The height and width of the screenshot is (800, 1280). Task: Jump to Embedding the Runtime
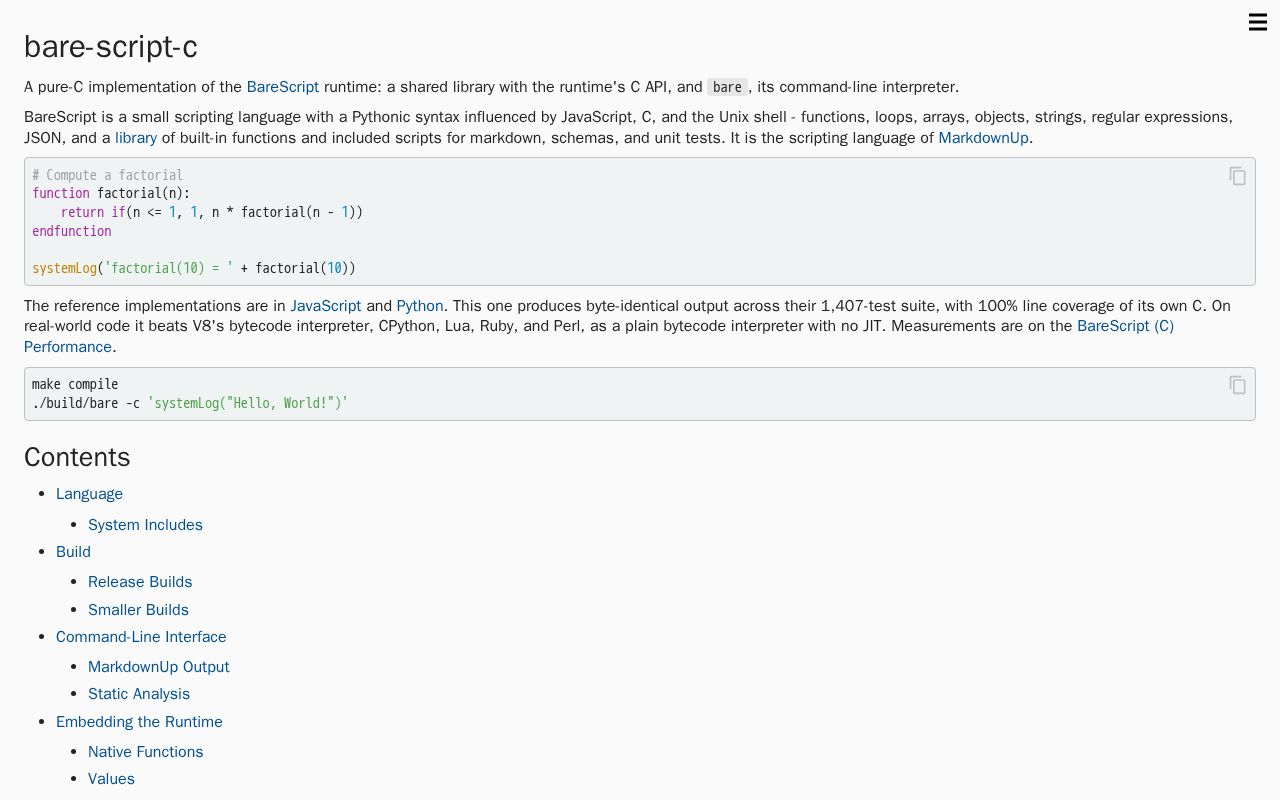pyautogui.click(x=139, y=722)
